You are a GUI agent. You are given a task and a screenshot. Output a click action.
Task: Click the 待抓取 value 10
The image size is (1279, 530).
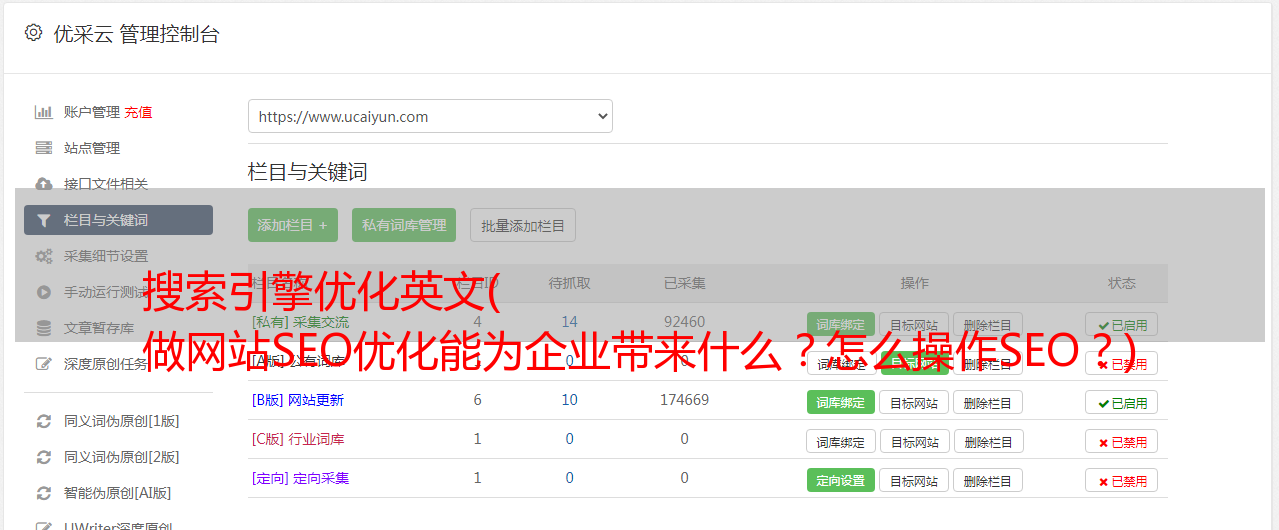click(570, 400)
